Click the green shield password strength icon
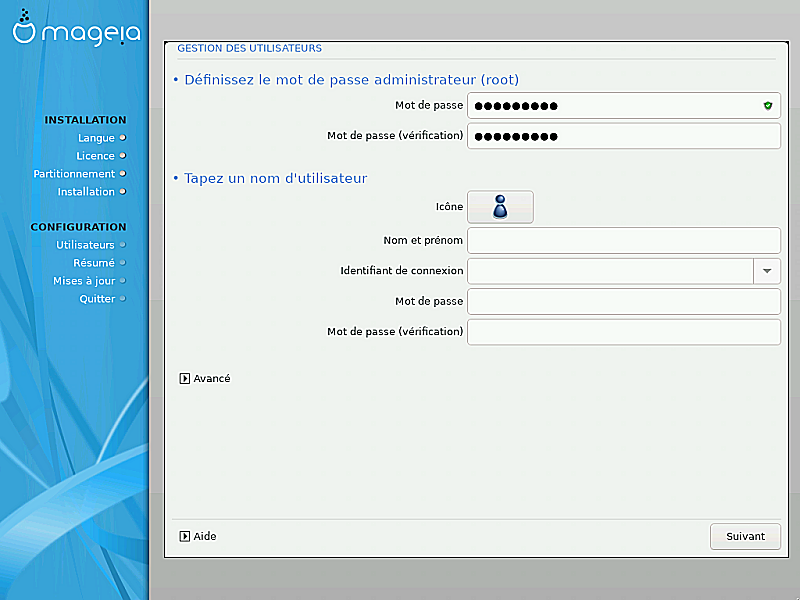Screen dimensions: 800x600 767,106
